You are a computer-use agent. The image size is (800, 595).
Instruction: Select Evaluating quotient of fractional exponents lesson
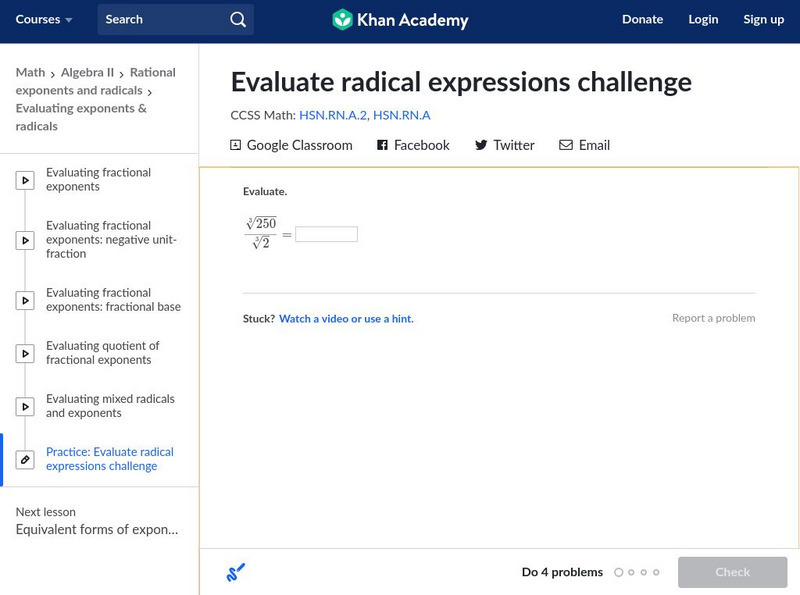(x=102, y=353)
